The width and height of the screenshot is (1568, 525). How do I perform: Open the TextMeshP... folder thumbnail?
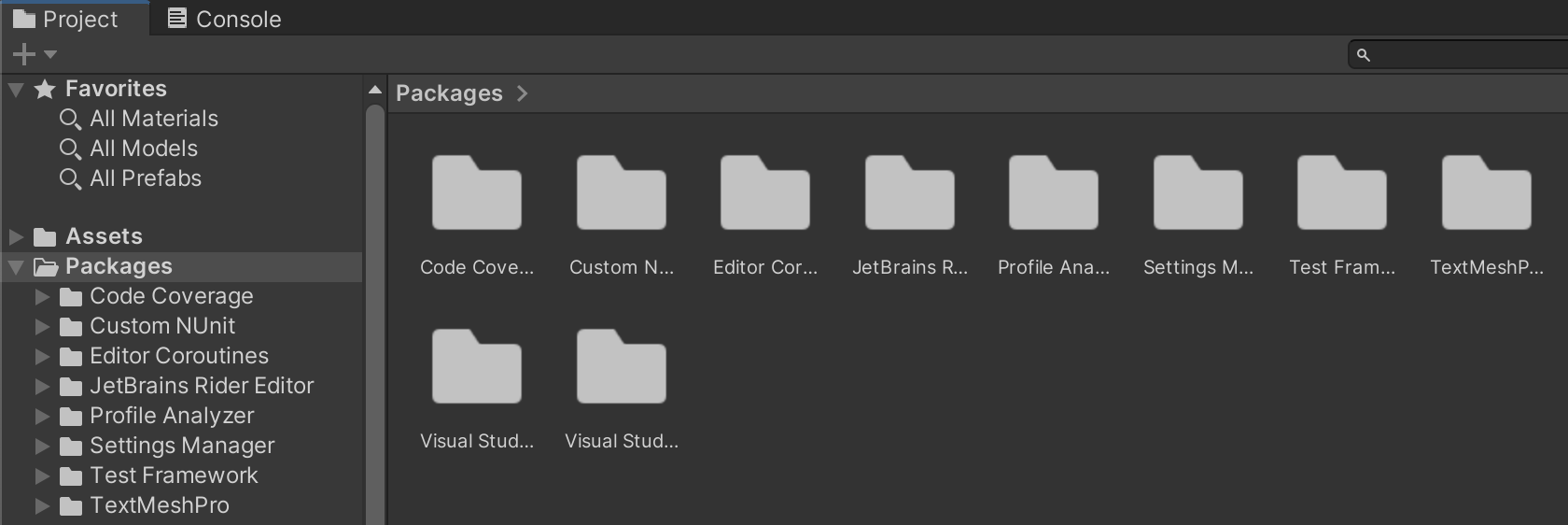pos(1486,193)
